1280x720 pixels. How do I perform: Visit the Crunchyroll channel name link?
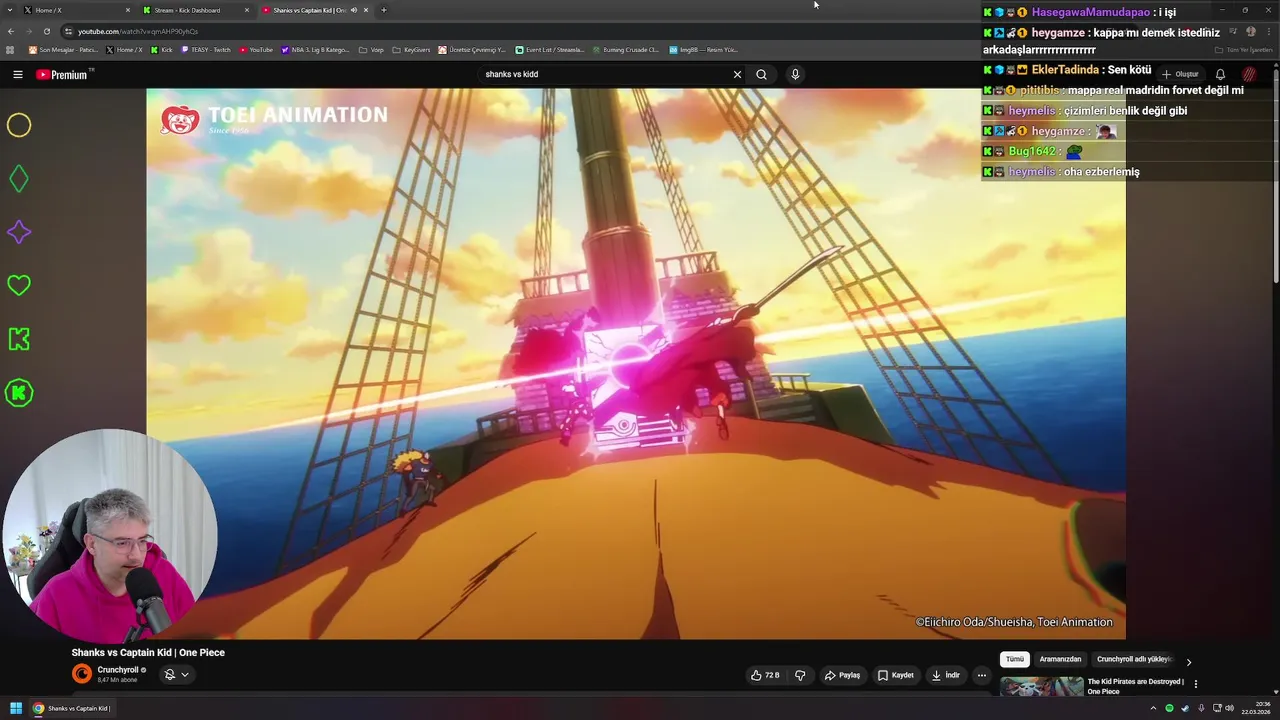point(118,670)
